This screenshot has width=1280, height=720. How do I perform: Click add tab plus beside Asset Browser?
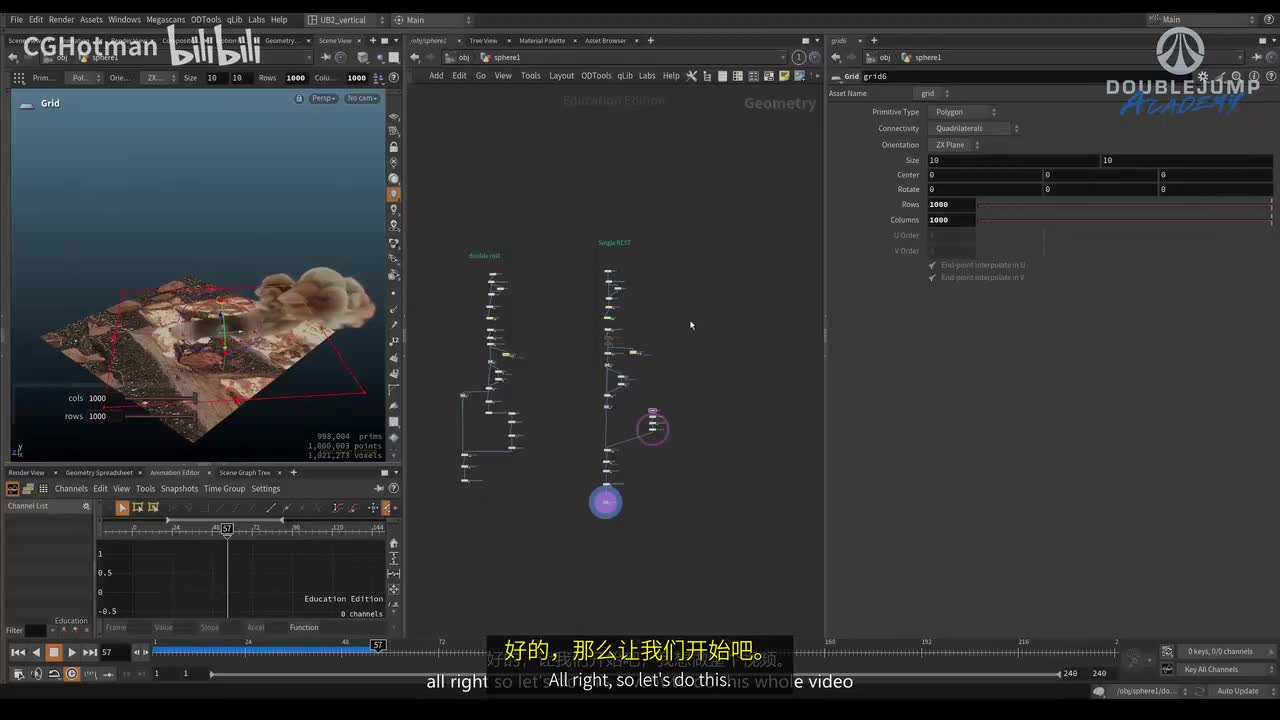[x=651, y=41]
